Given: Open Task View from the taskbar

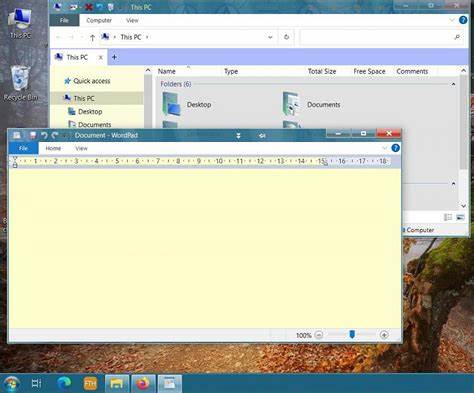Looking at the screenshot, I should pos(36,383).
